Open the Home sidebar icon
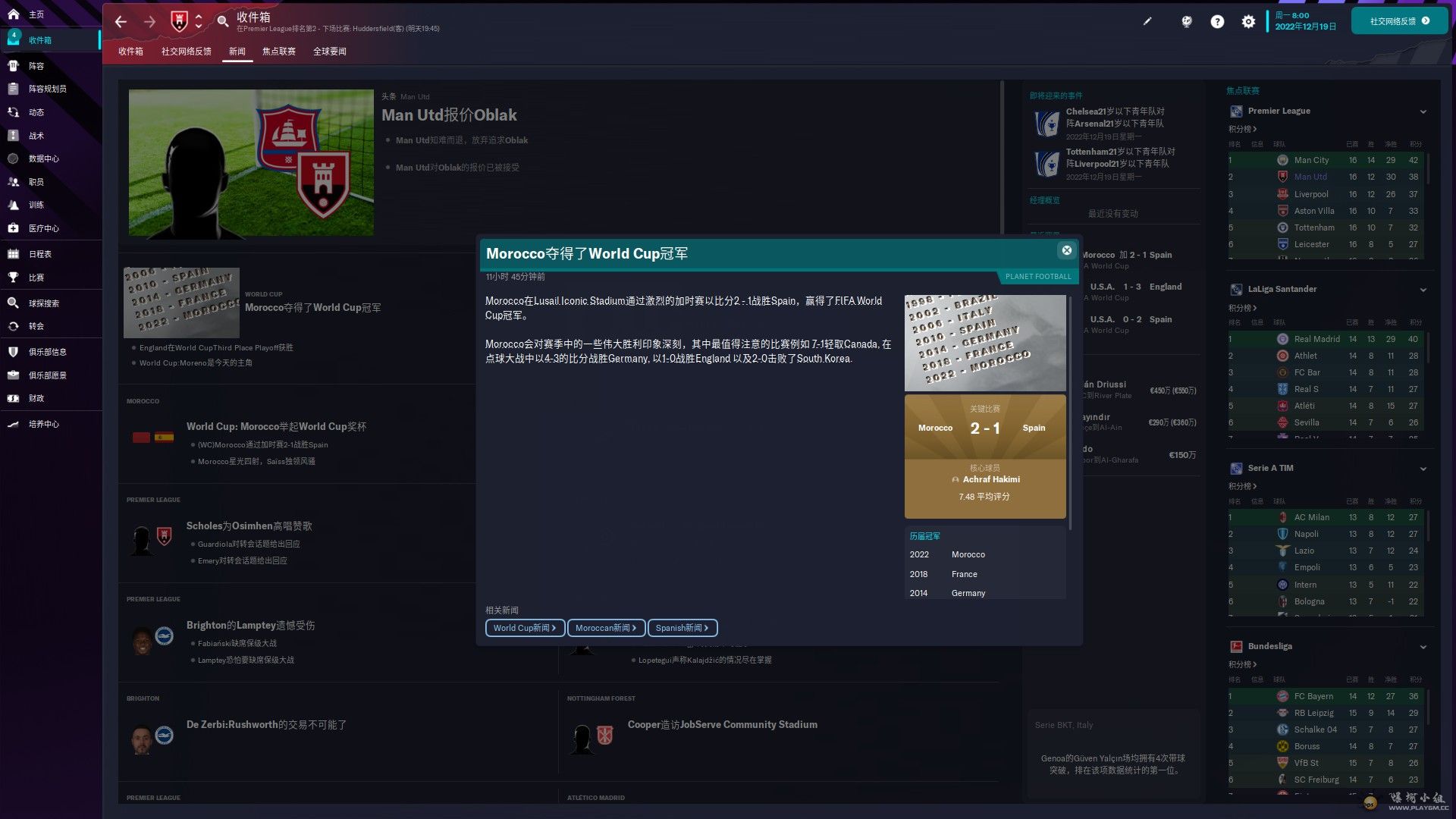The height and width of the screenshot is (819, 1456). click(x=13, y=14)
